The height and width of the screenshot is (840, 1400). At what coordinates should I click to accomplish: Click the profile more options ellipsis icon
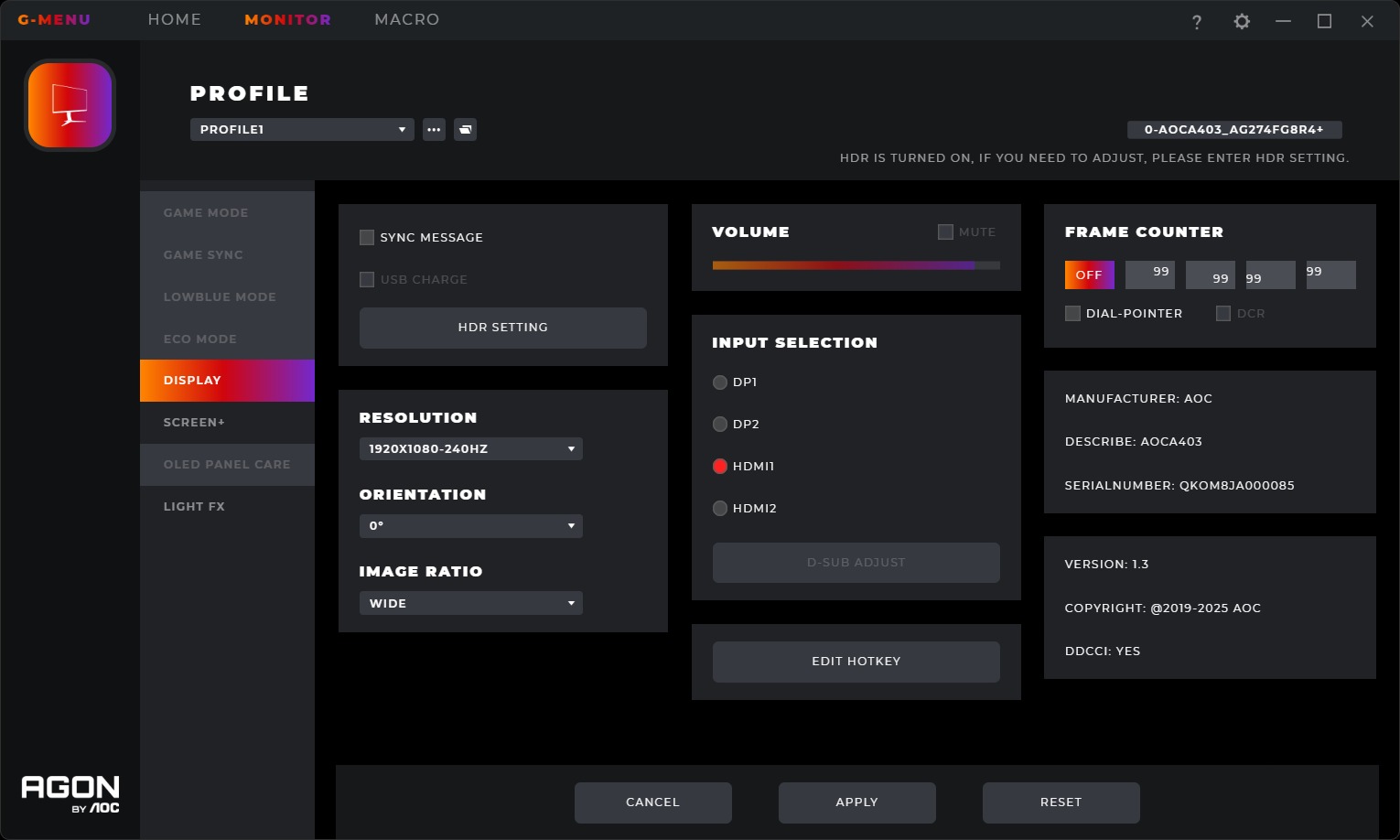[x=434, y=129]
